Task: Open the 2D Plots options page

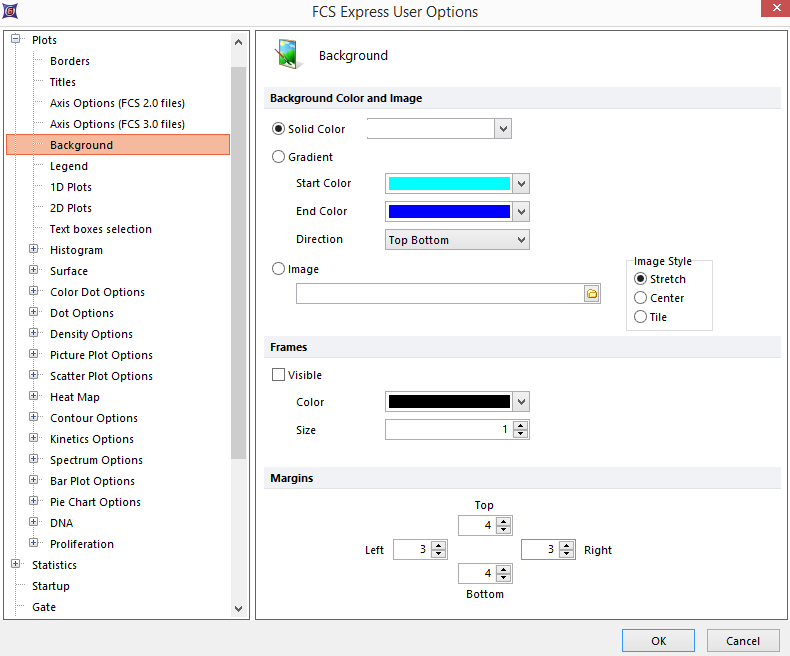Action: (71, 208)
